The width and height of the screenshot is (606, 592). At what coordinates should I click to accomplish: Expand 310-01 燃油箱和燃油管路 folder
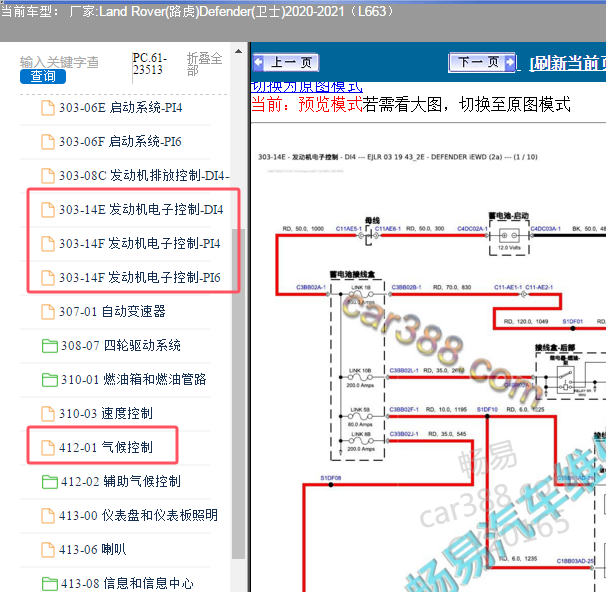[x=134, y=379]
